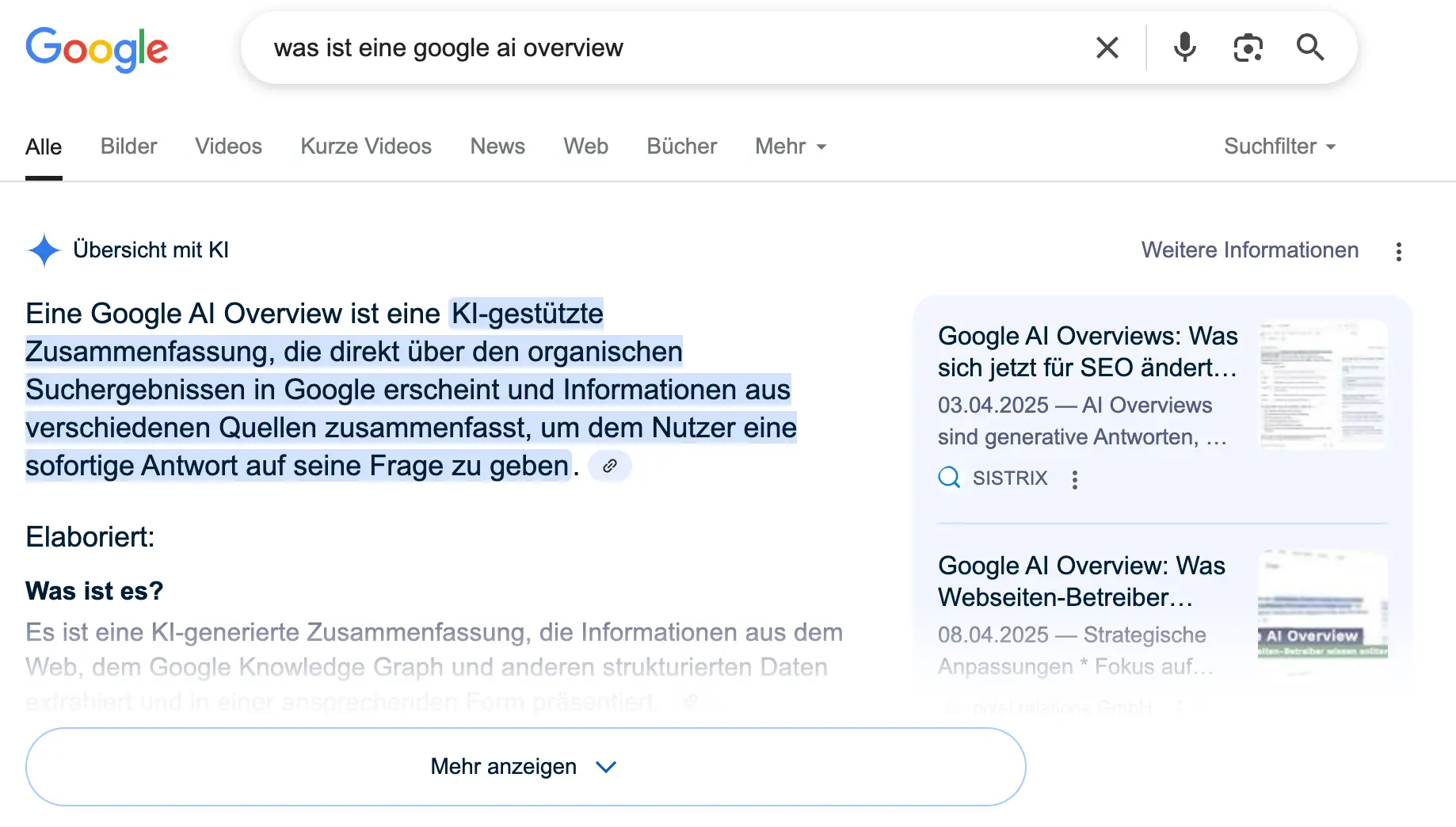Open the three-dot menu beside Weitere Informationen
This screenshot has width=1456, height=827.
coord(1398,252)
